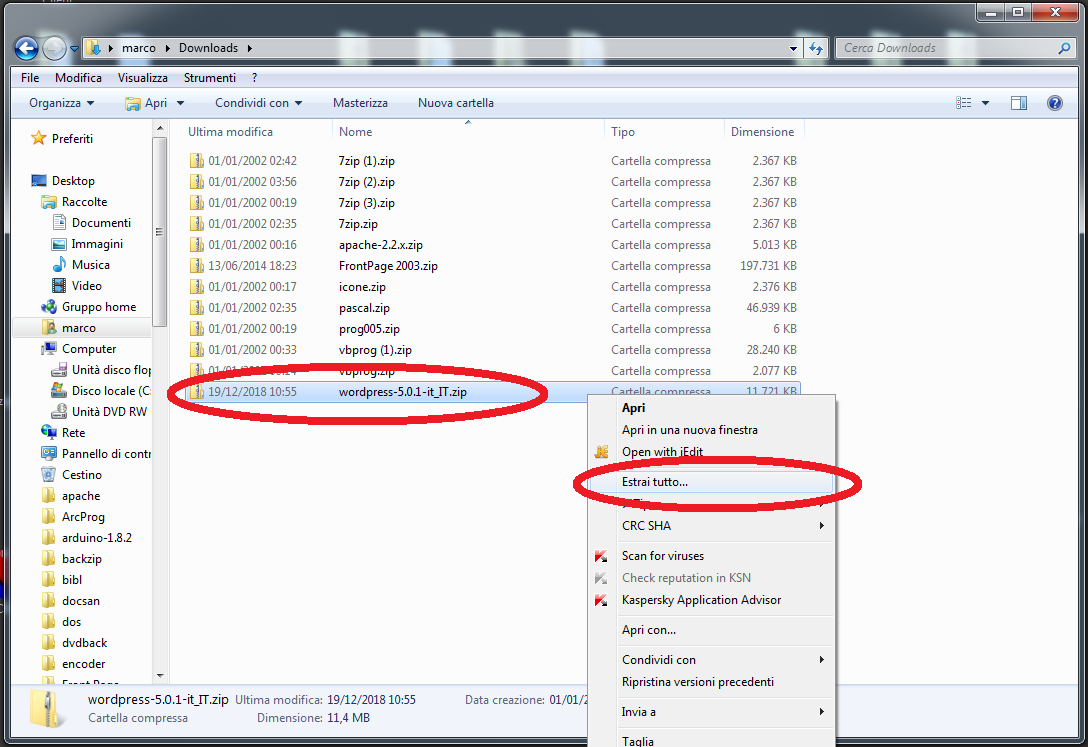Select the Preferiti star icon

pyautogui.click(x=38, y=139)
